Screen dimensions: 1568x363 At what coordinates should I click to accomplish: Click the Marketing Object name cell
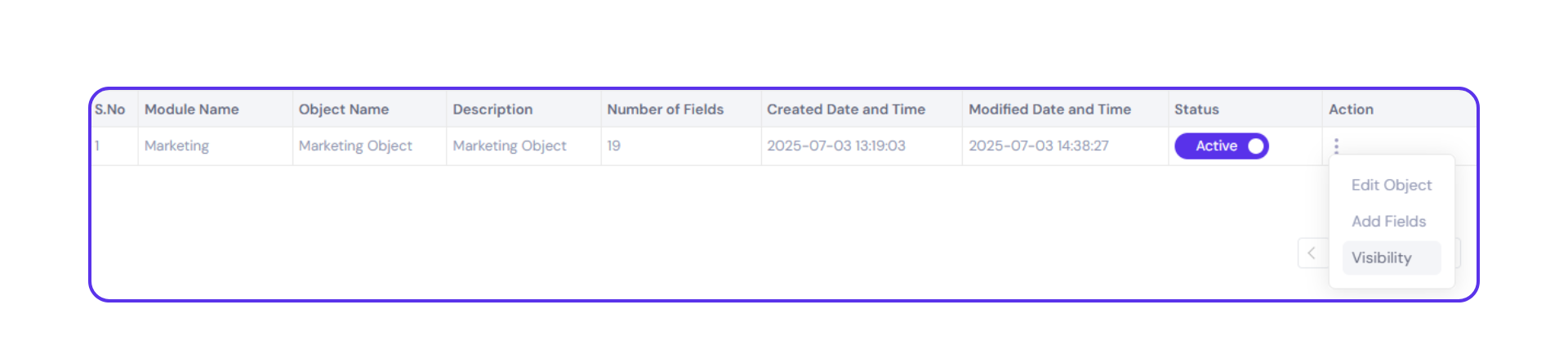355,146
